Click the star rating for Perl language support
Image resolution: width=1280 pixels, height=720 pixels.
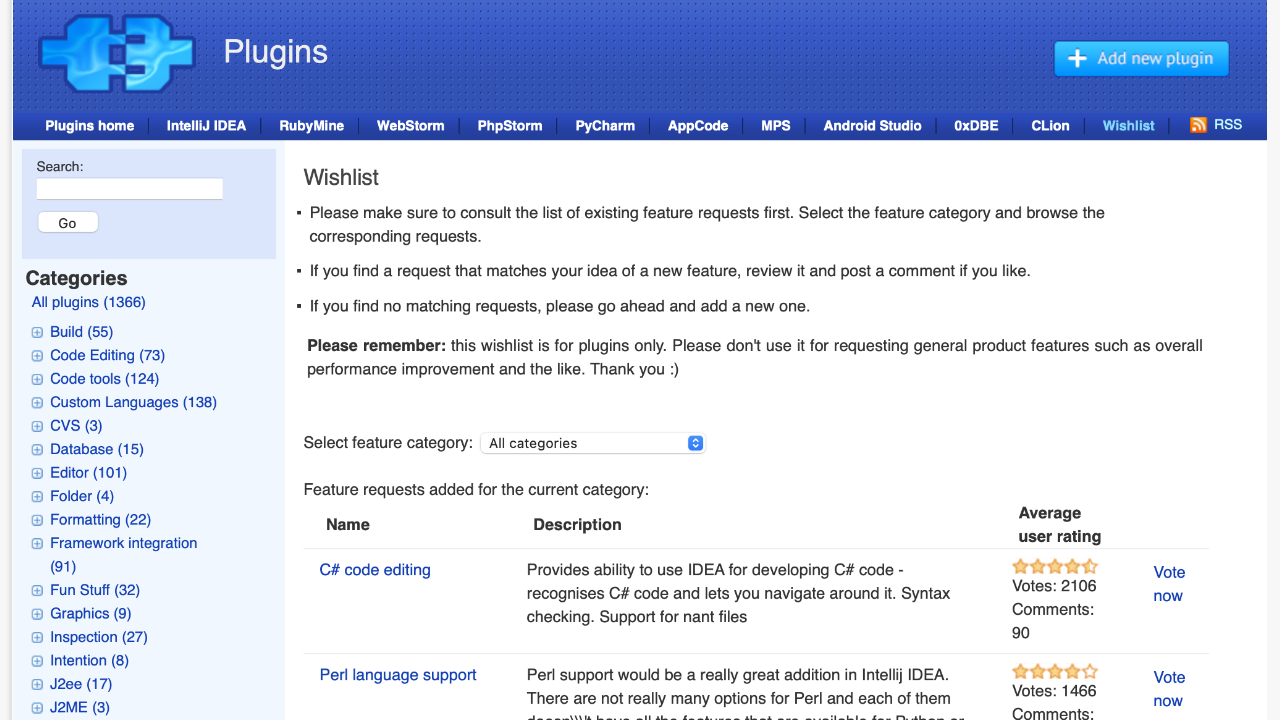click(1055, 671)
